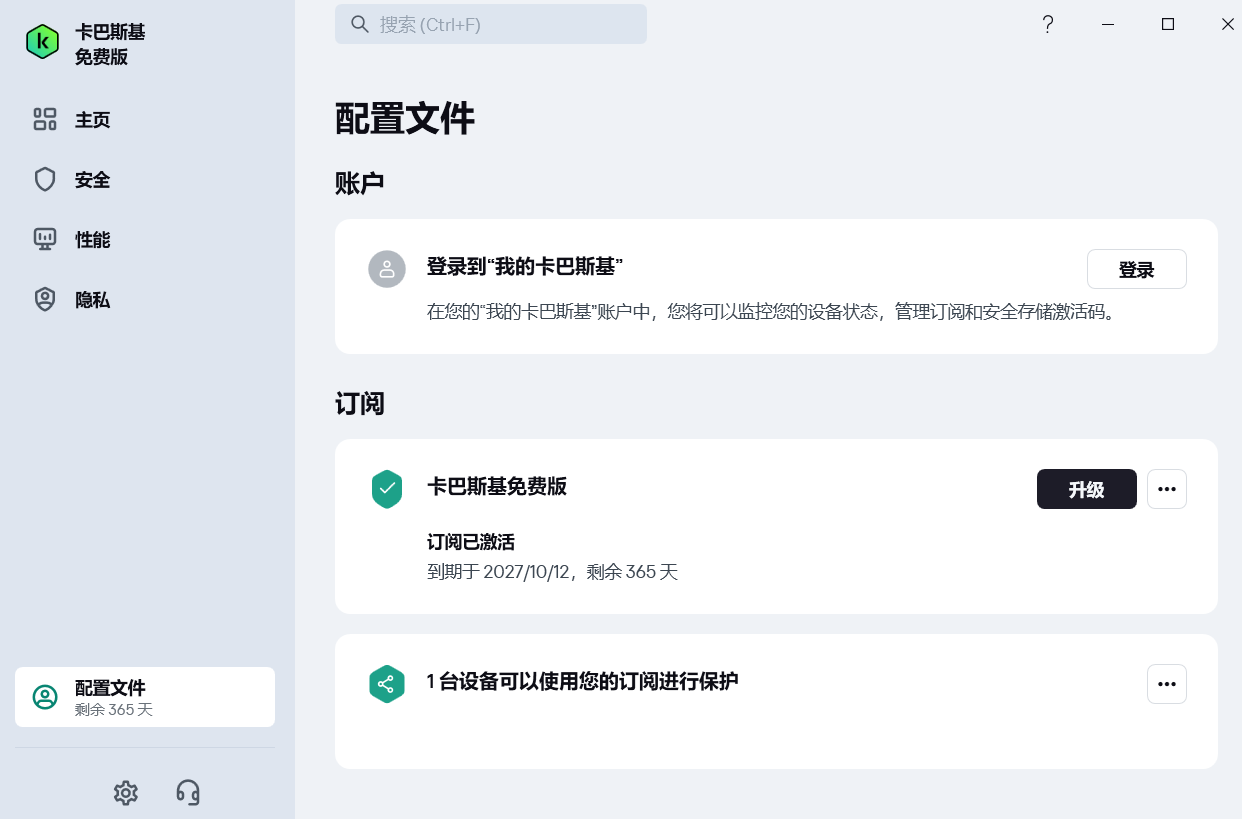The width and height of the screenshot is (1242, 819).
Task: Click the 卡巴斯基免费版 subscription title
Action: (497, 487)
